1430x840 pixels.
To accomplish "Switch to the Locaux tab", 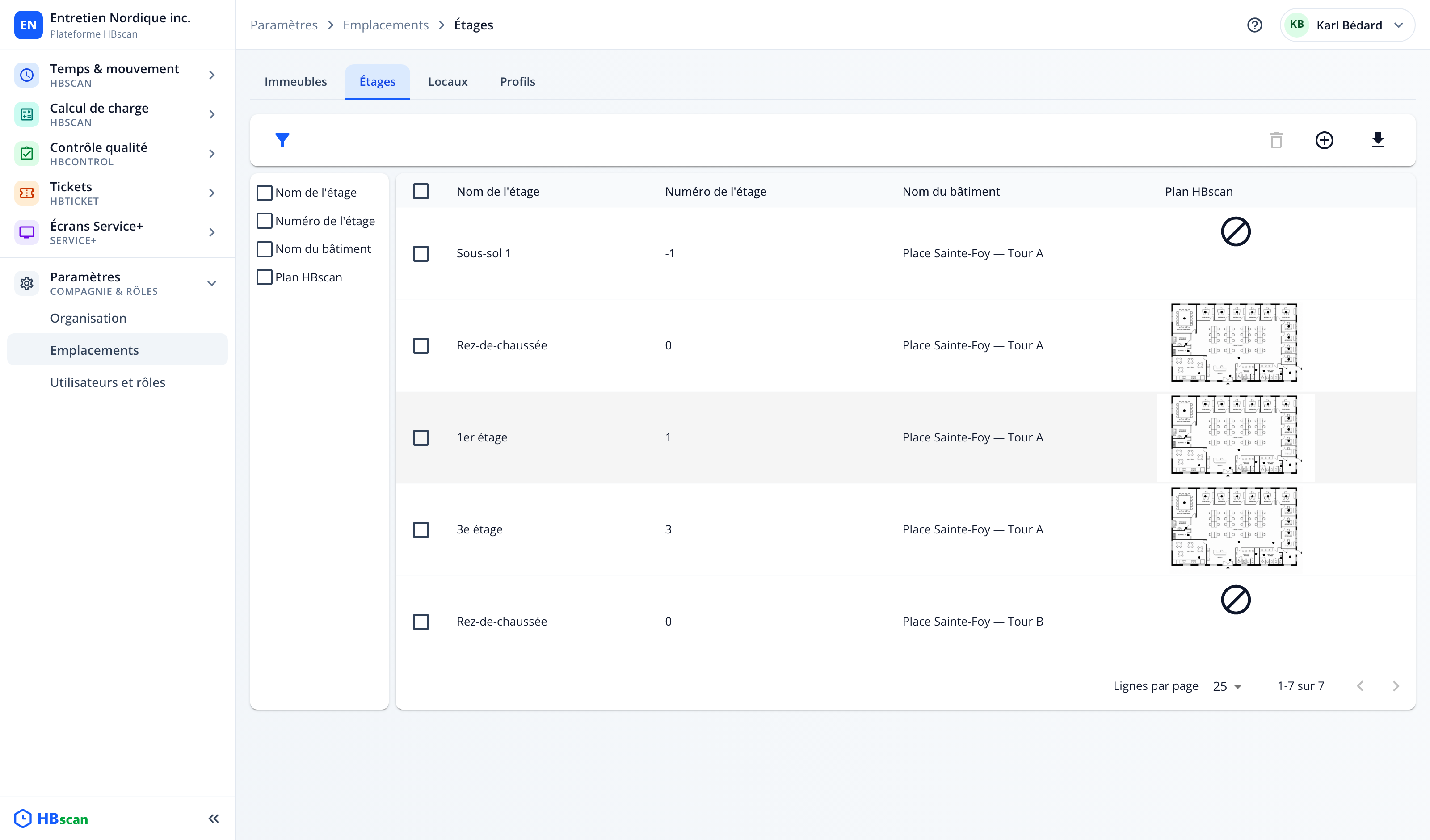I will [x=447, y=82].
